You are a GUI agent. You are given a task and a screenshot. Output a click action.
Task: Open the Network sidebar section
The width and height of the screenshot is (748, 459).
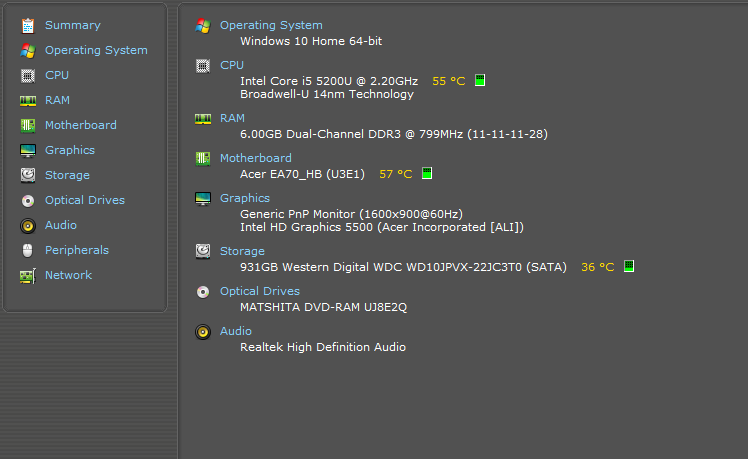(68, 275)
